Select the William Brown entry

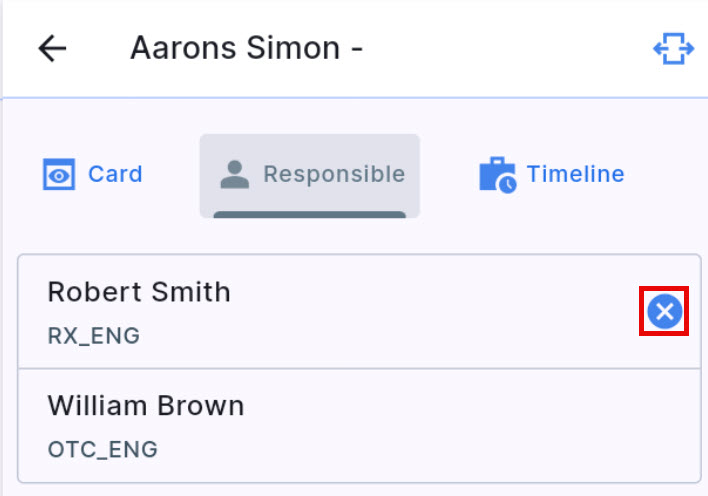[x=146, y=406]
